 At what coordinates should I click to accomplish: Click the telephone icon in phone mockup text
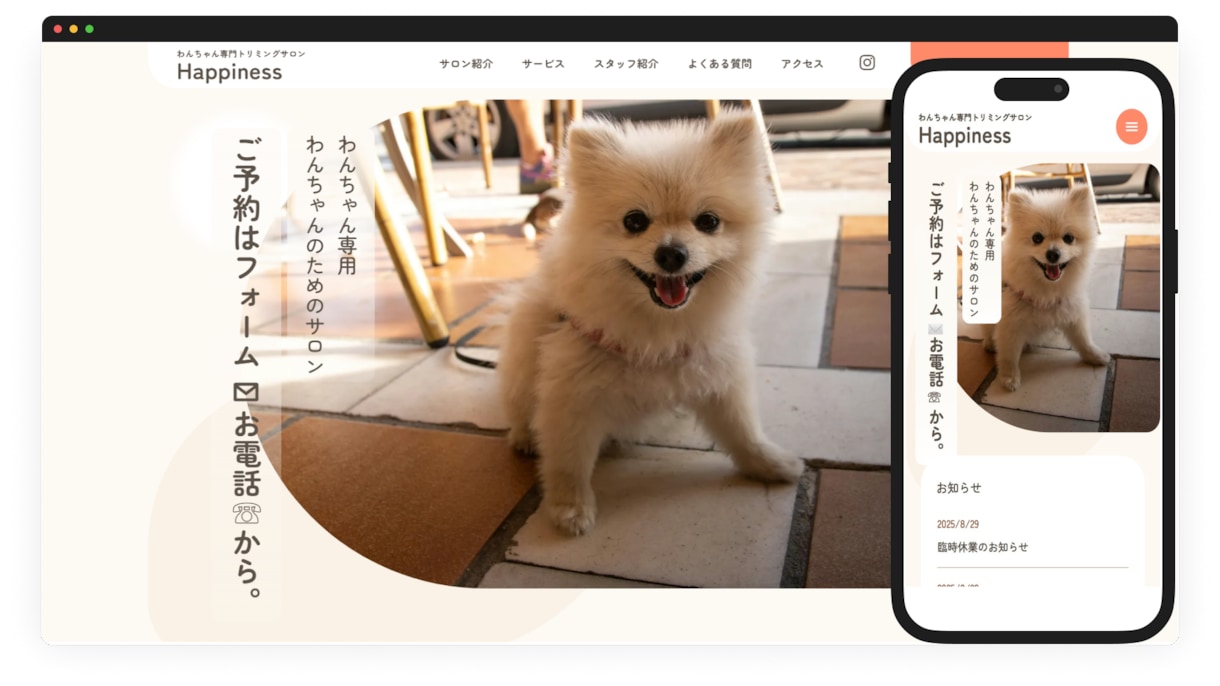935,397
